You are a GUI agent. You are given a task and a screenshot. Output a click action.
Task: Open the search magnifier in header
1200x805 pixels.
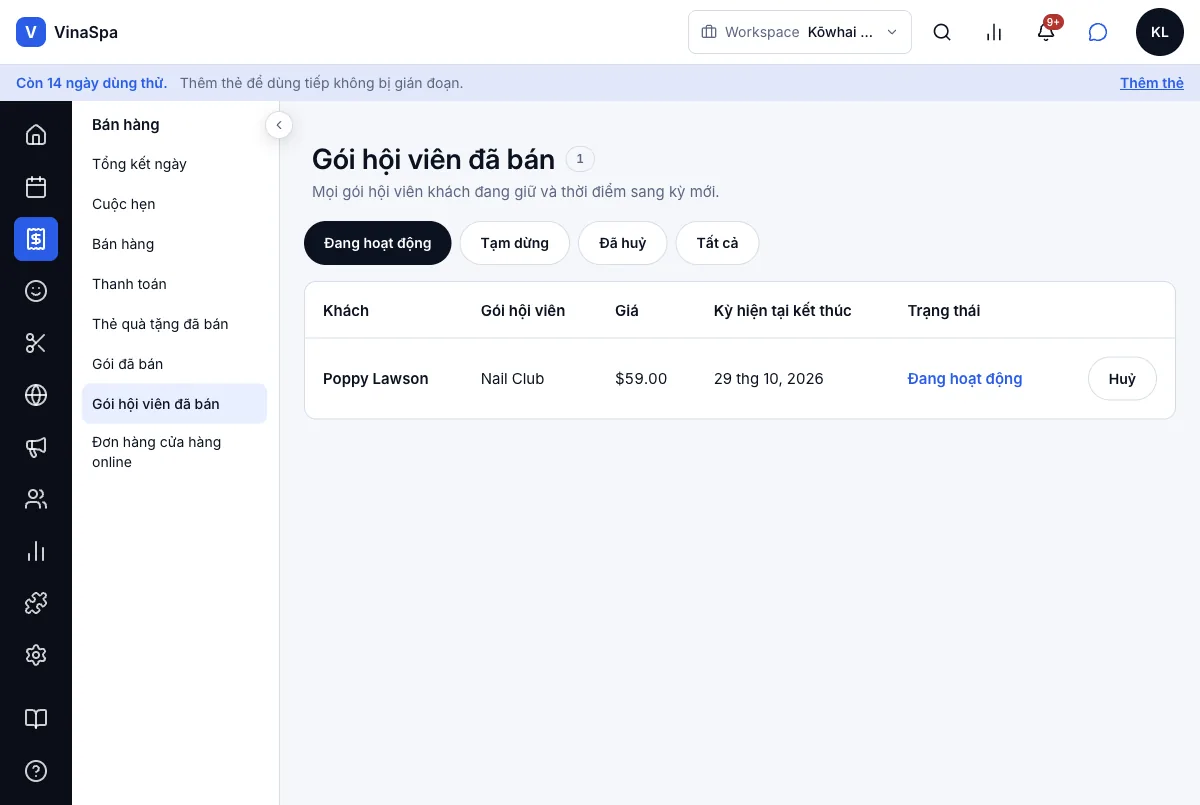click(x=942, y=32)
